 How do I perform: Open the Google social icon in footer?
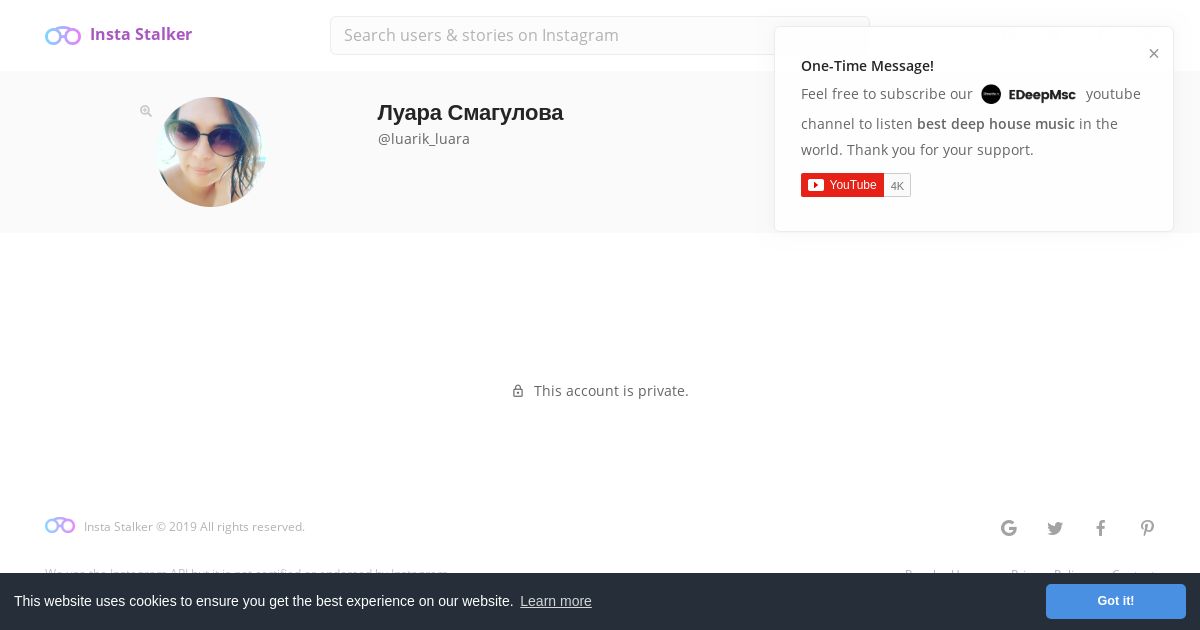(1009, 528)
